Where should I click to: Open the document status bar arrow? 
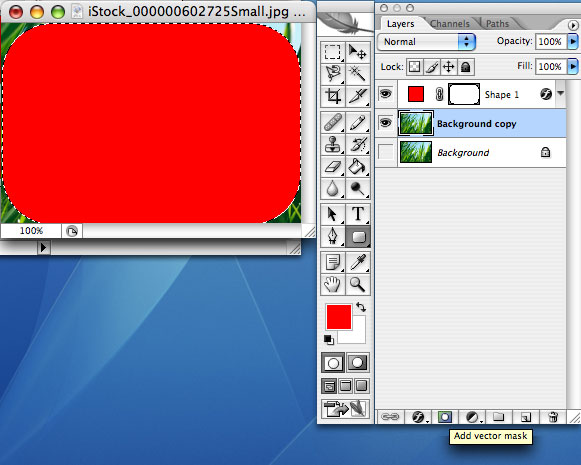tap(43, 247)
